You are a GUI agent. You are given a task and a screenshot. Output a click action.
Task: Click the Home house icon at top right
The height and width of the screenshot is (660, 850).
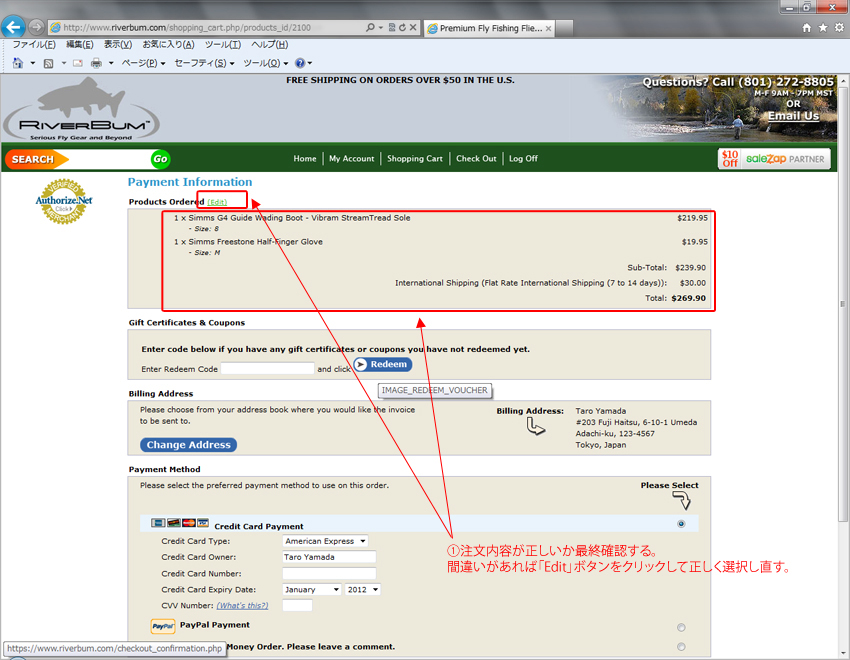807,28
